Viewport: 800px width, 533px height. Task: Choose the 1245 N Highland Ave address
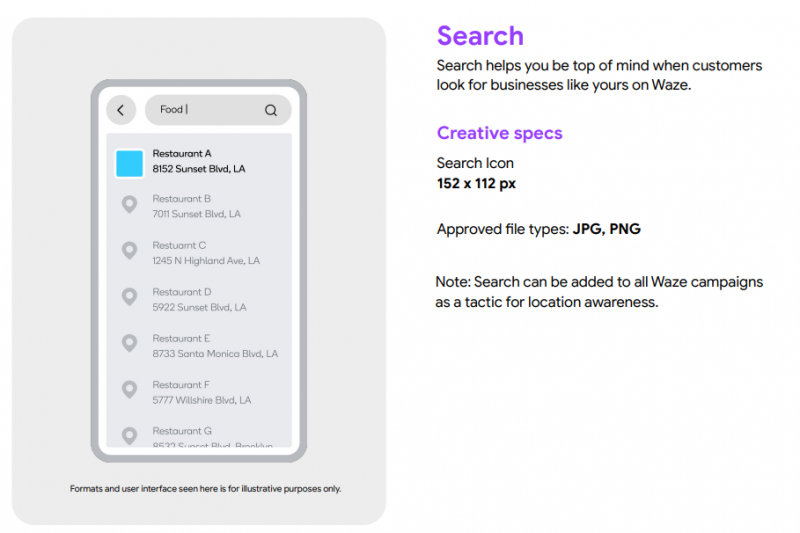coord(206,261)
